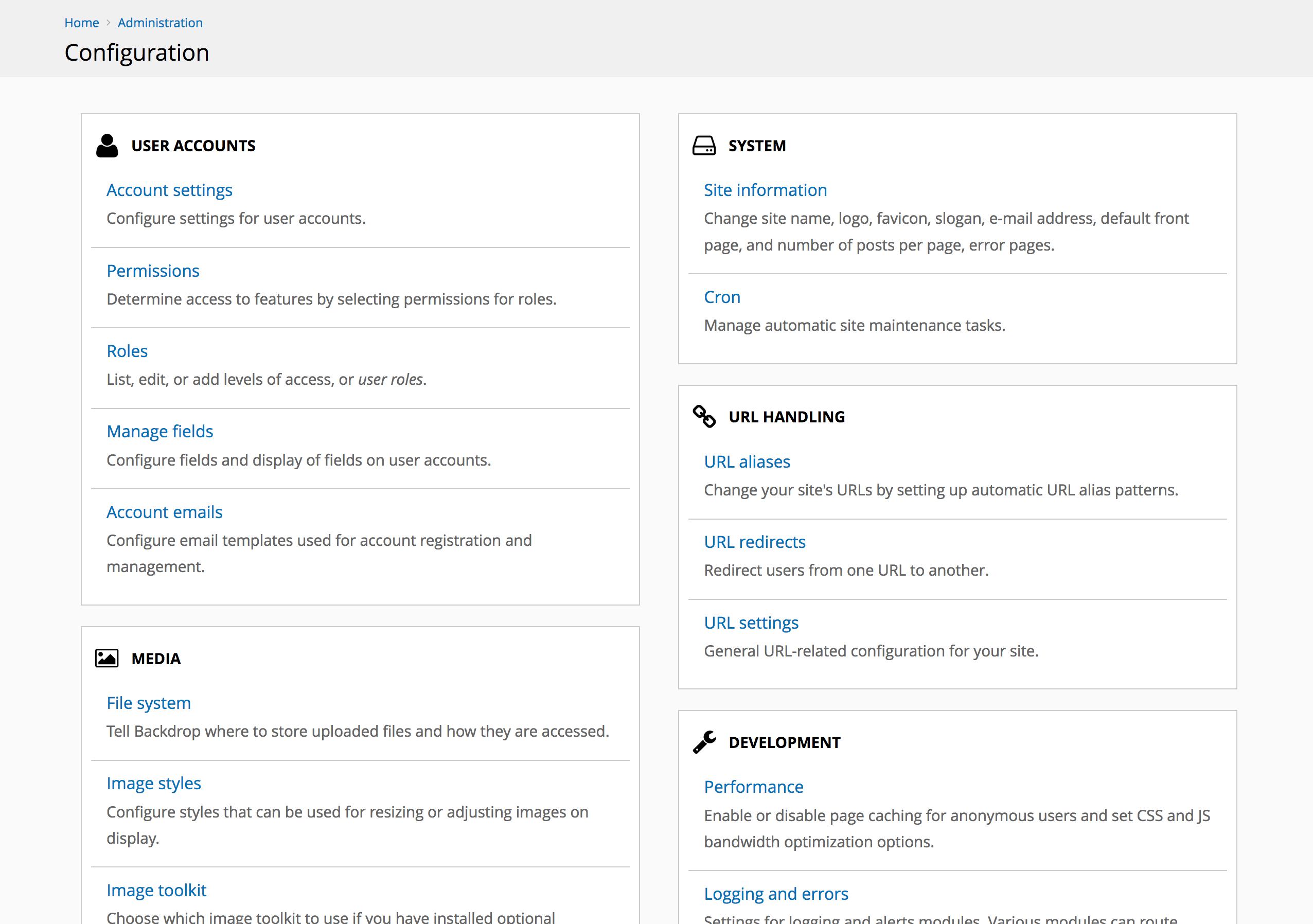Click the System hard drive icon
The image size is (1313, 924).
click(x=704, y=145)
